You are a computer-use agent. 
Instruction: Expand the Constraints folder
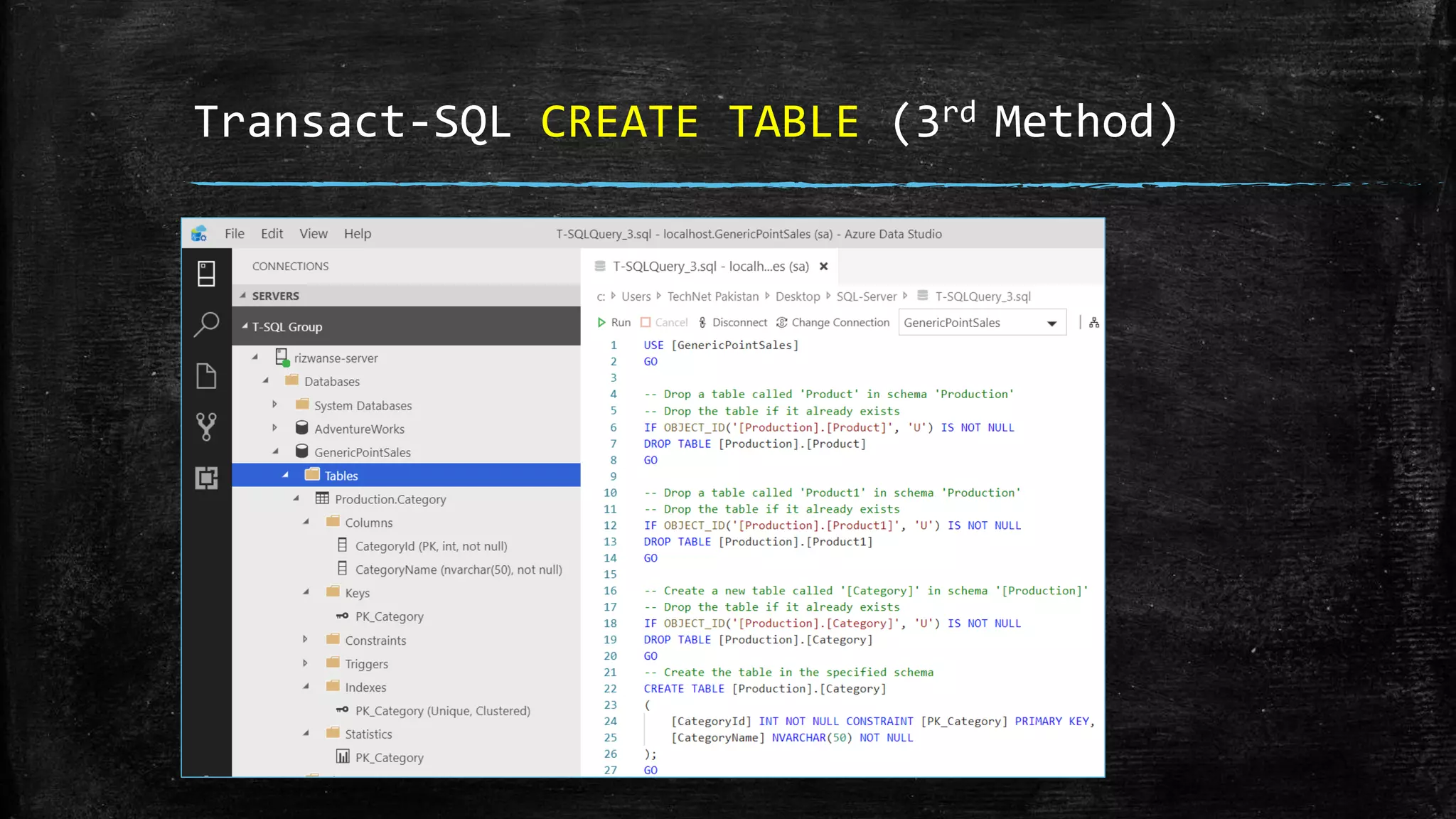coord(305,639)
